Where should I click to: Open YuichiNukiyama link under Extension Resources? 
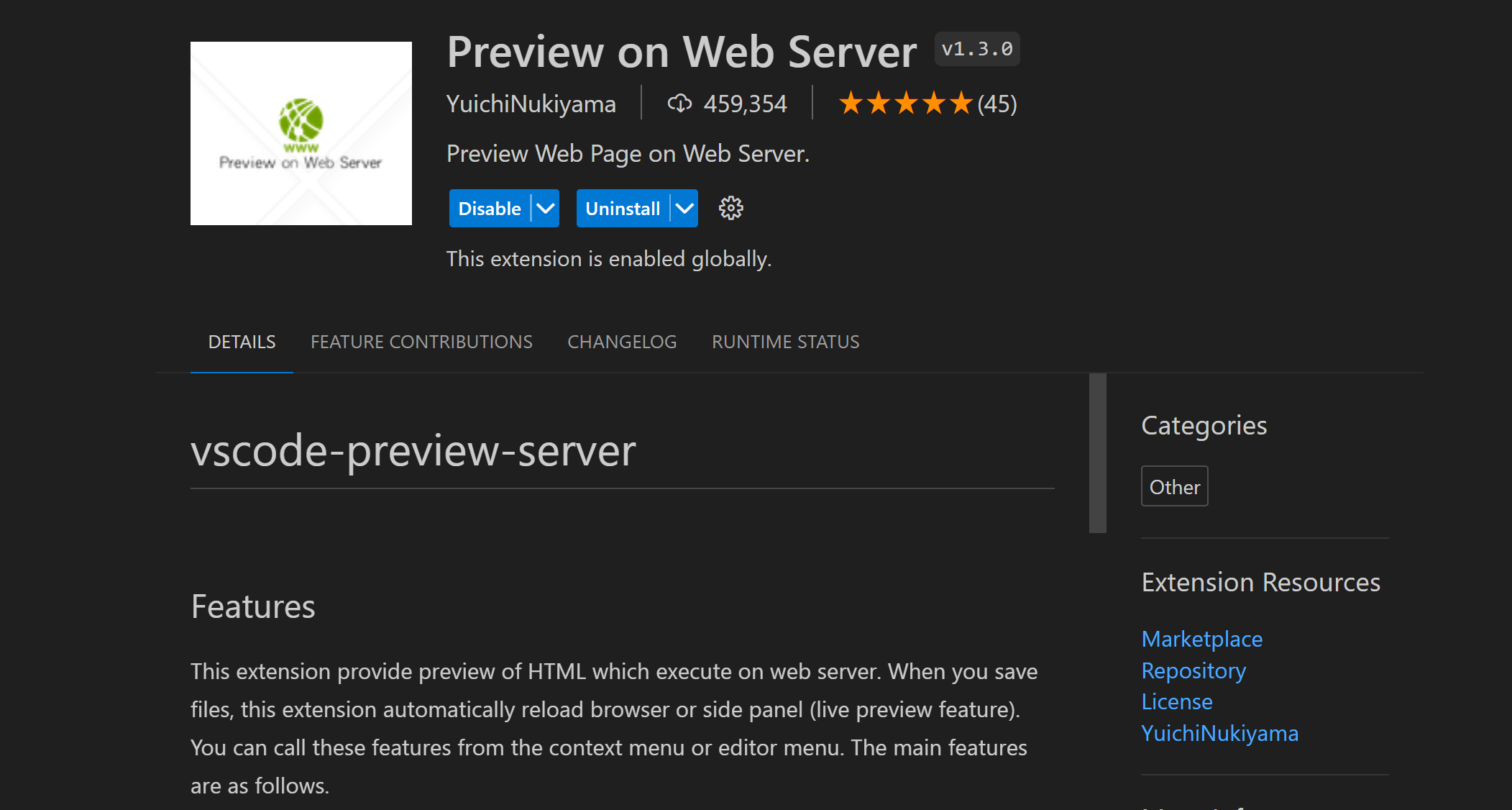1219,733
